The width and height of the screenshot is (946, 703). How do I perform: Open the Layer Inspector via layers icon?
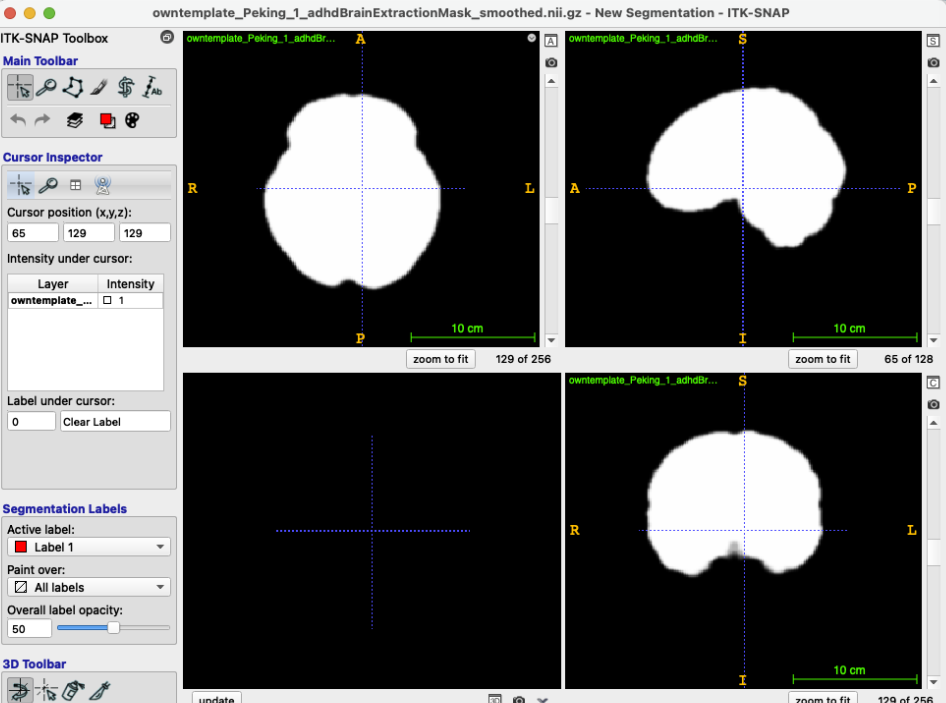(74, 119)
